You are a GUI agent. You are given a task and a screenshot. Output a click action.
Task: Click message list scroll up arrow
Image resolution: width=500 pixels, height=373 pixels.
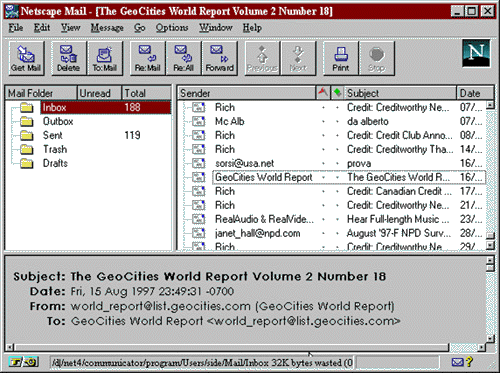click(x=490, y=105)
